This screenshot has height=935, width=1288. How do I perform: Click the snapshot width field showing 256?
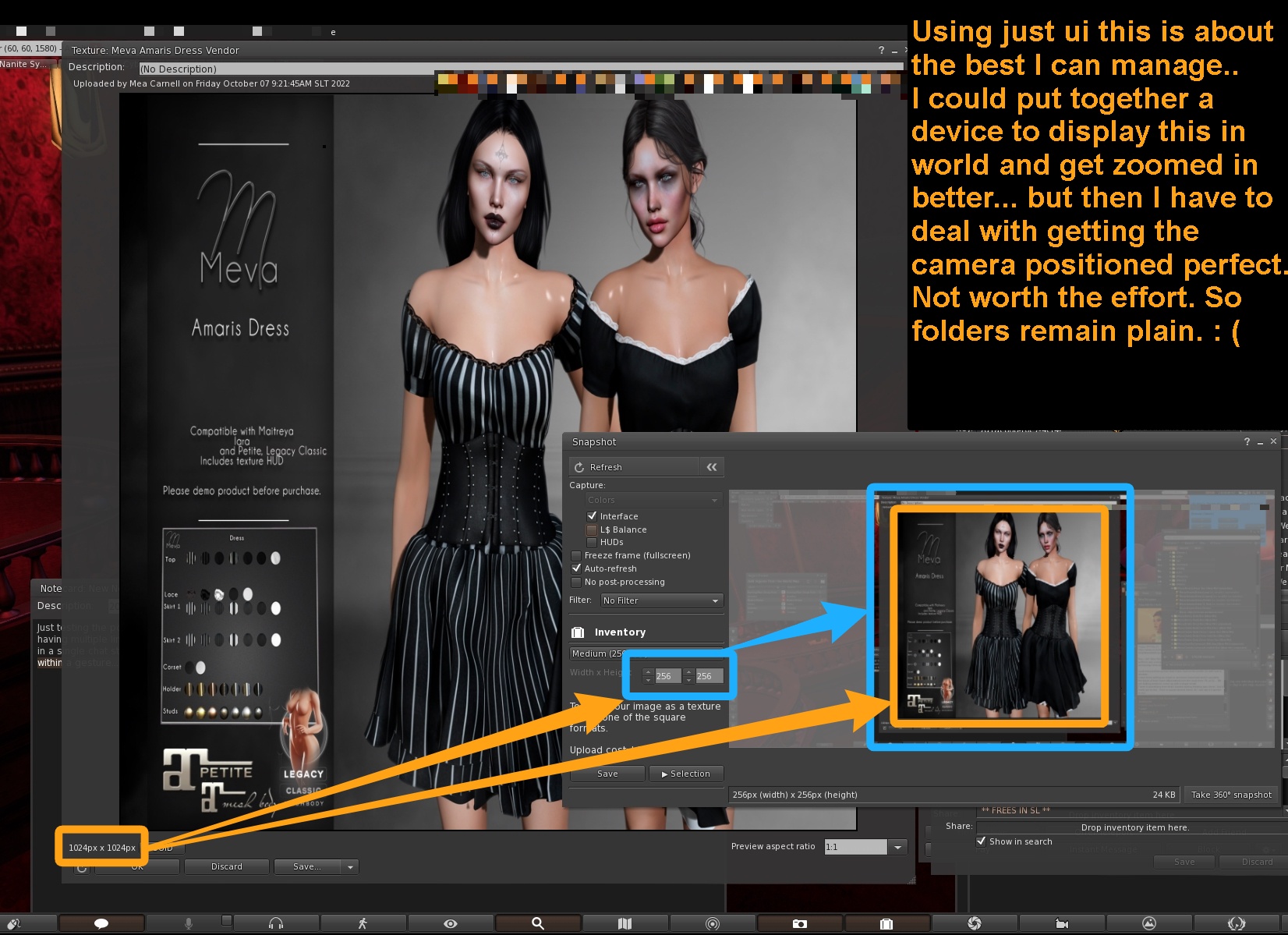click(x=667, y=676)
